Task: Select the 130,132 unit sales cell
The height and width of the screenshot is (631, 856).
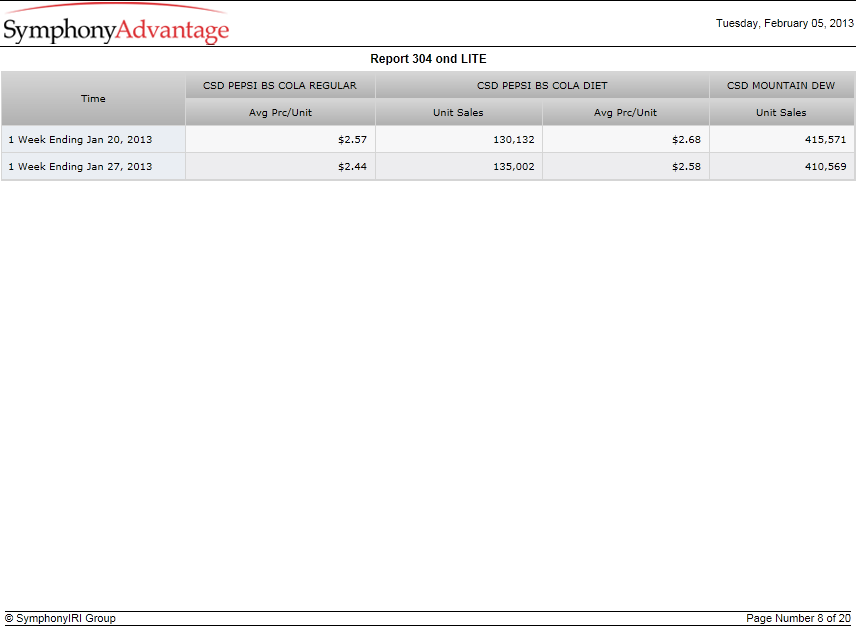Action: (x=459, y=139)
